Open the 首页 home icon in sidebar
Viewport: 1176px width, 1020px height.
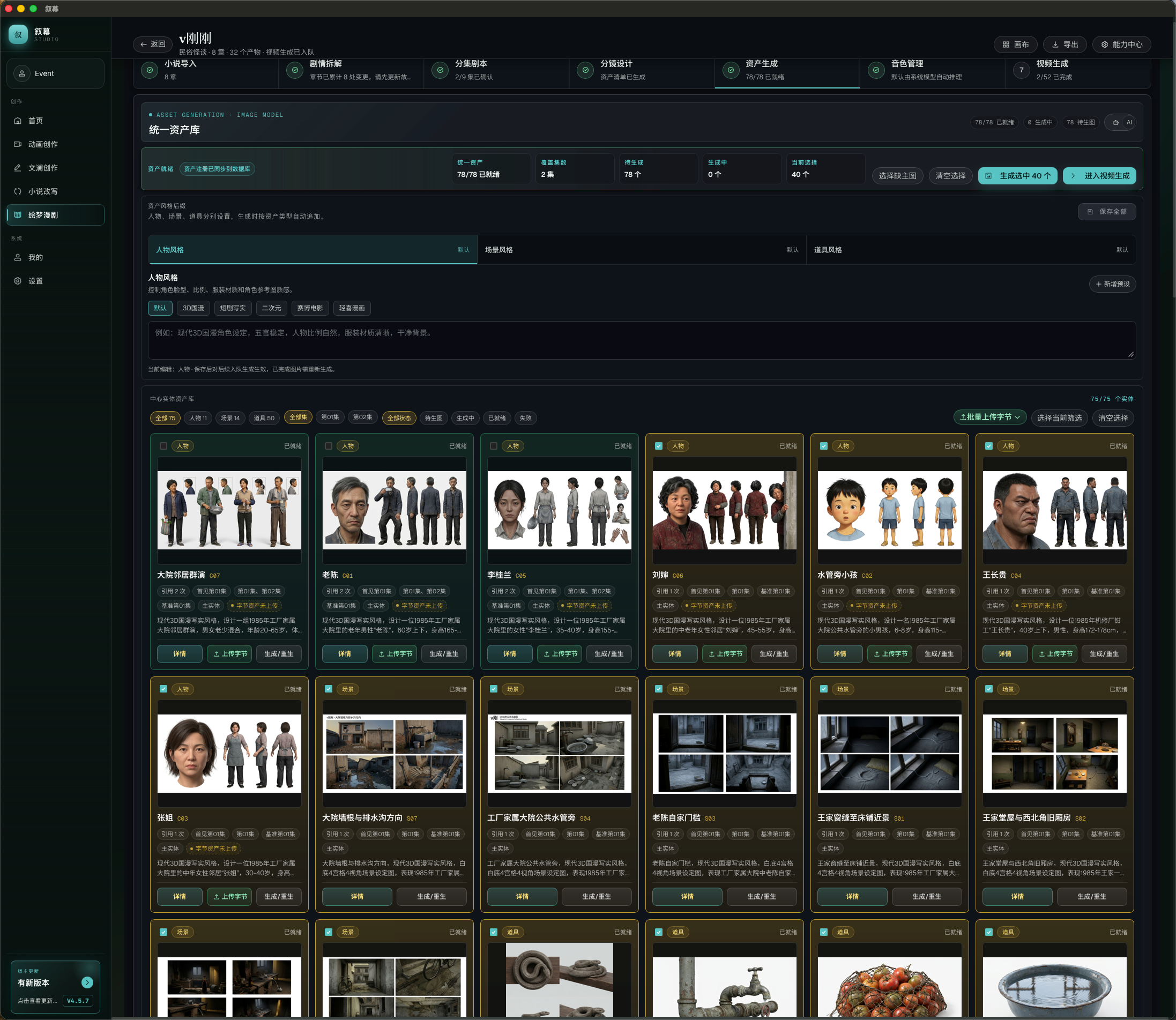pyautogui.click(x=18, y=121)
